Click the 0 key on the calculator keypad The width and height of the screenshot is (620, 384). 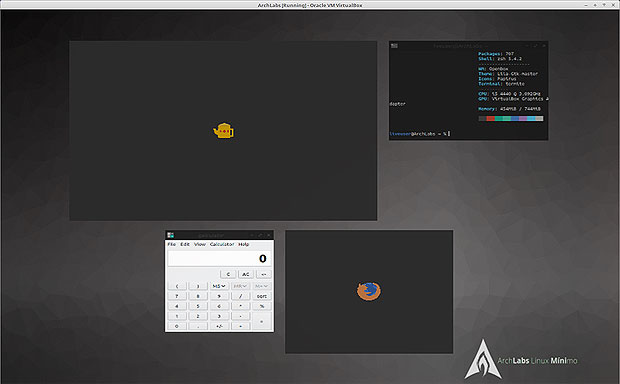pos(177,326)
